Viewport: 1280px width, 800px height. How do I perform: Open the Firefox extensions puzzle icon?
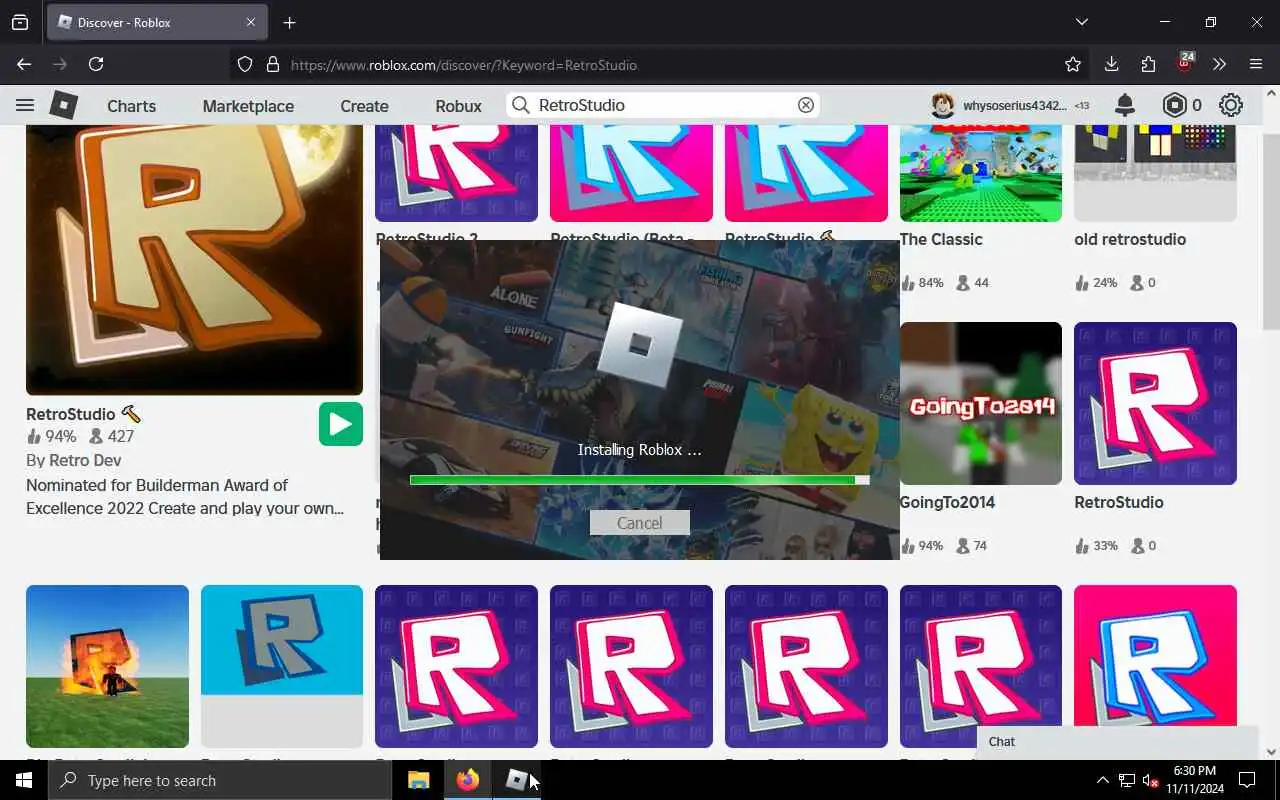click(1148, 64)
